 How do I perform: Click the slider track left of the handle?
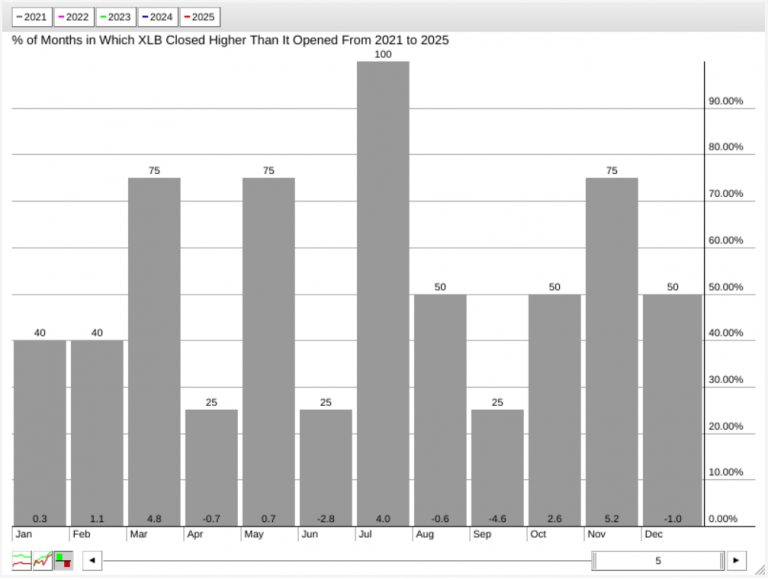pos(347,560)
